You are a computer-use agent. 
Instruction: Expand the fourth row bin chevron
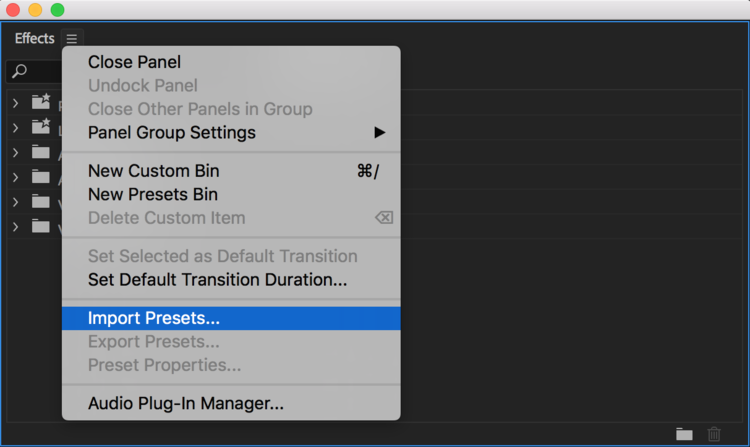tap(16, 178)
